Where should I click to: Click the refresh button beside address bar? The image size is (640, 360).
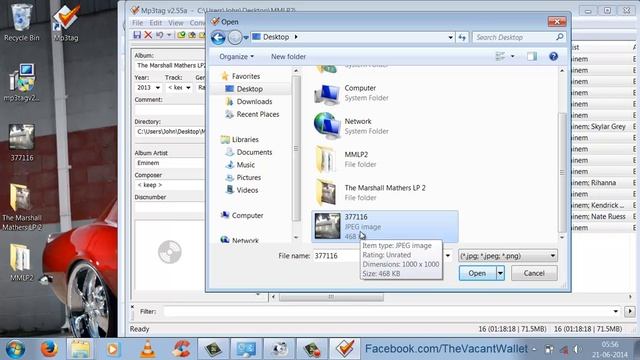462,37
